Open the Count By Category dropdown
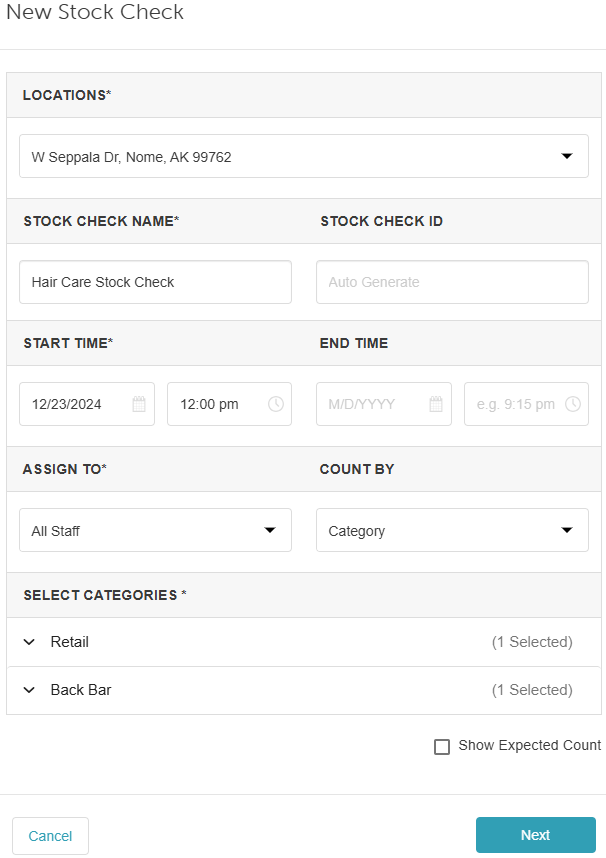This screenshot has width=606, height=858. [x=452, y=530]
